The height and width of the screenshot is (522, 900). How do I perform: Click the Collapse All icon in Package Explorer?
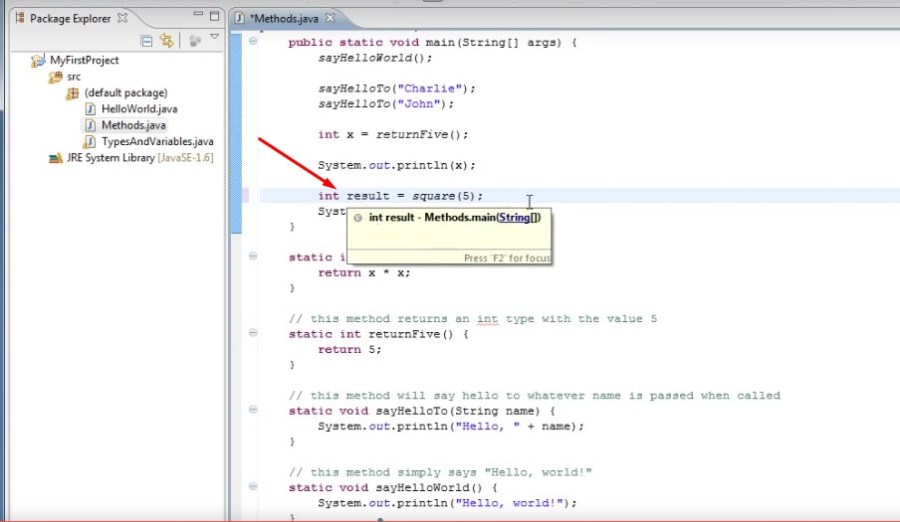pyautogui.click(x=147, y=41)
